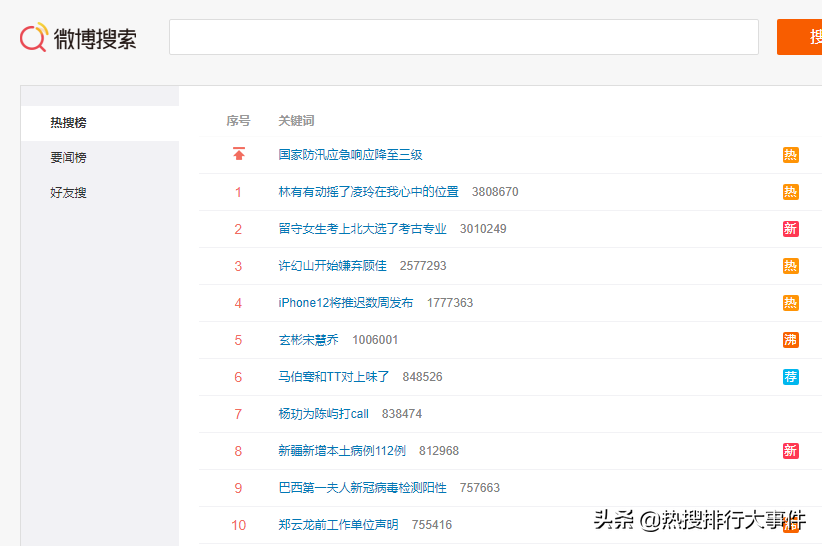The width and height of the screenshot is (822, 546).
Task: Click the 热 badge on the 许幻山 row
Action: point(790,266)
